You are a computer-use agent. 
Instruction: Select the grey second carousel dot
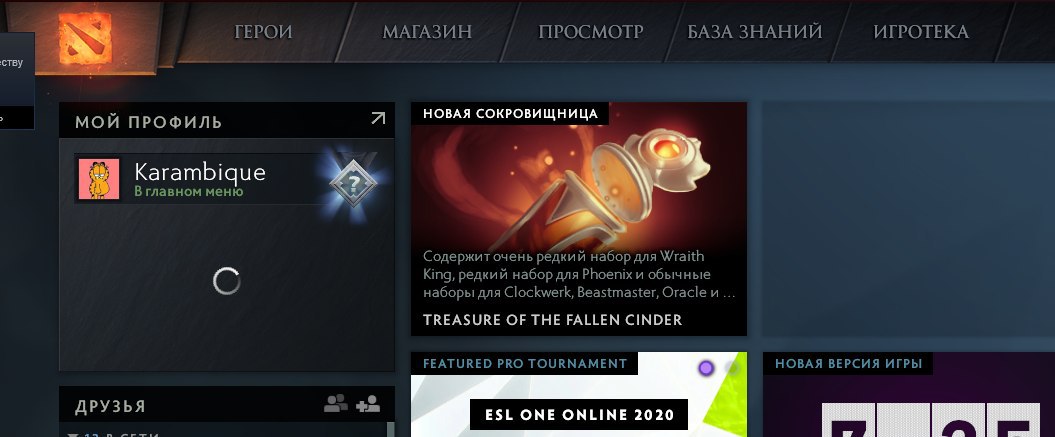point(733,368)
